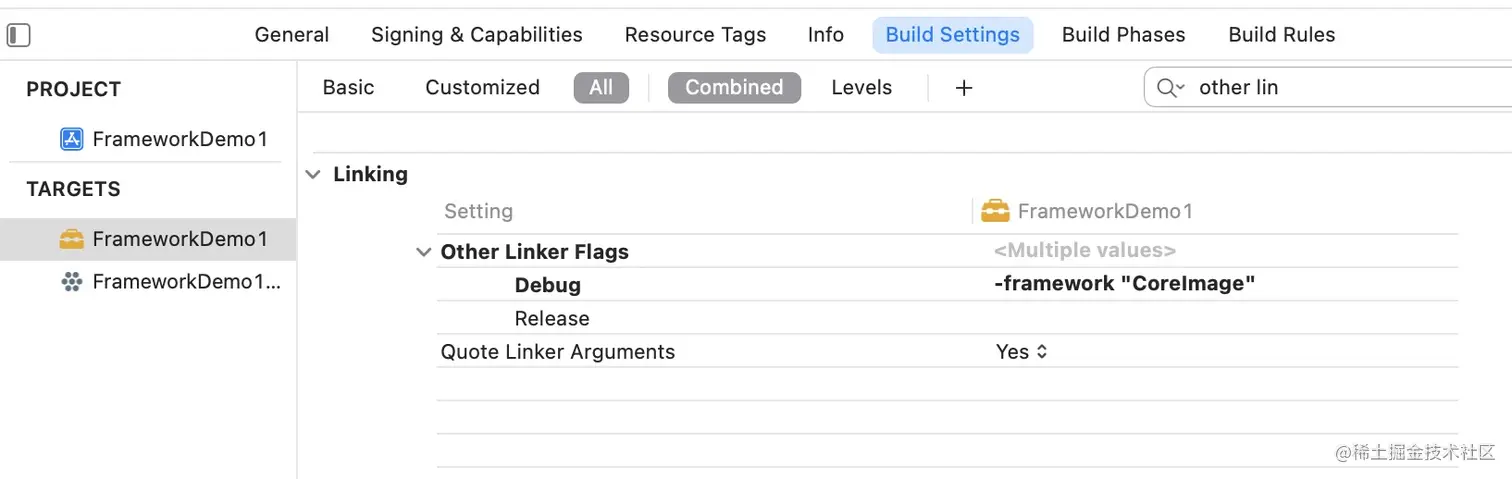Switch to Levels view mode

[x=861, y=88]
